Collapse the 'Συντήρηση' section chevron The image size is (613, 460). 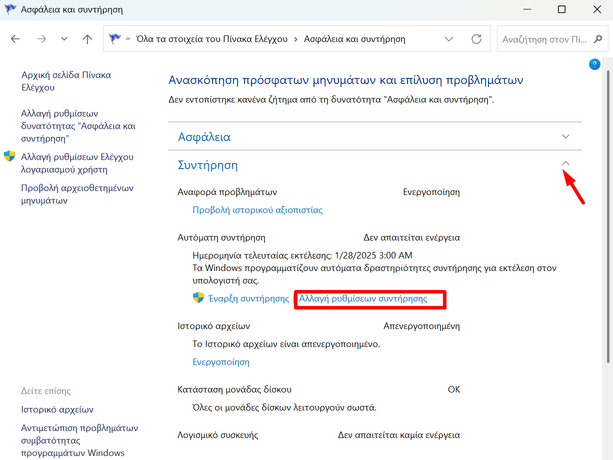(565, 163)
